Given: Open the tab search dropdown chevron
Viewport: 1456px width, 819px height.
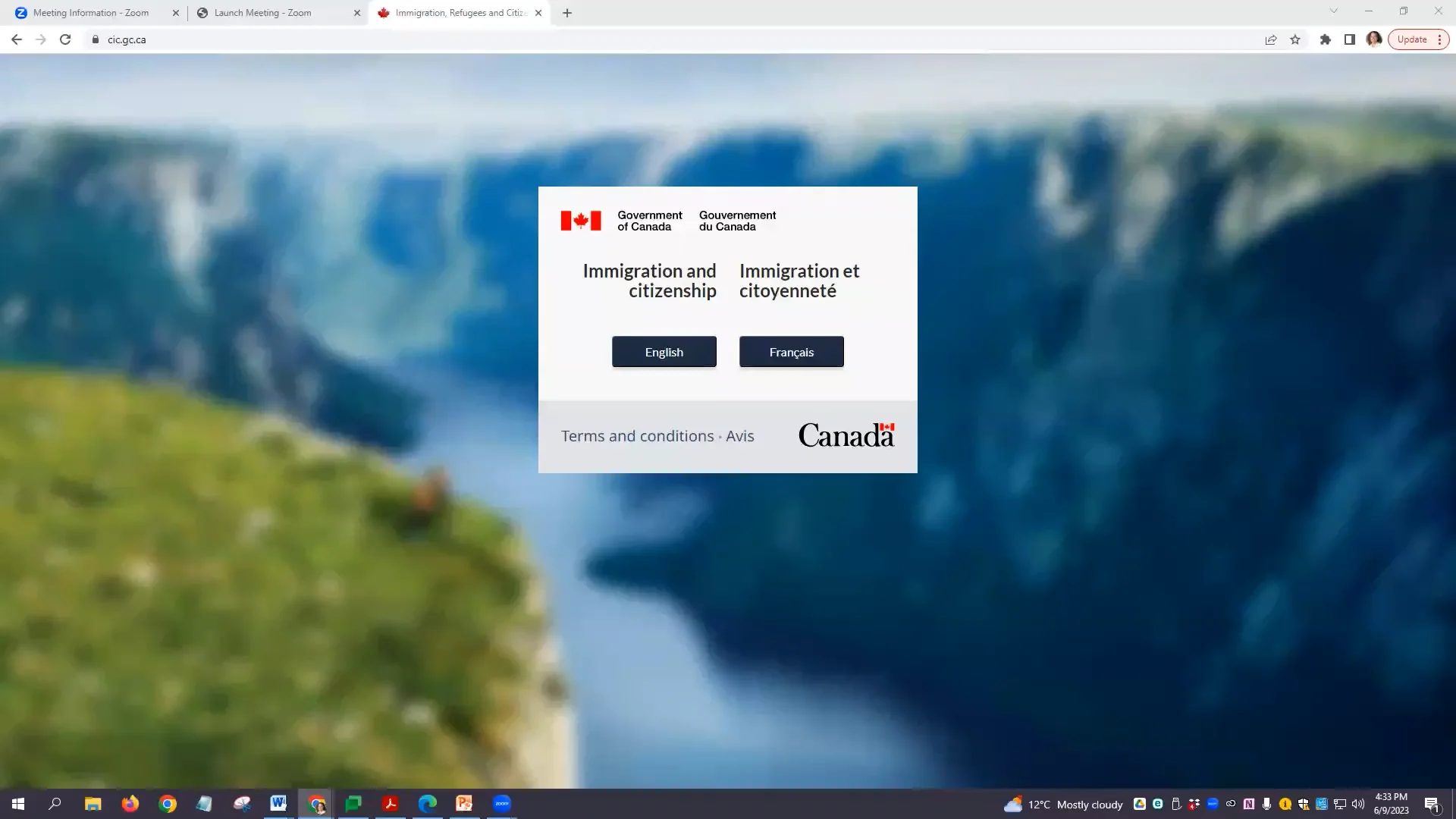Looking at the screenshot, I should pyautogui.click(x=1334, y=11).
